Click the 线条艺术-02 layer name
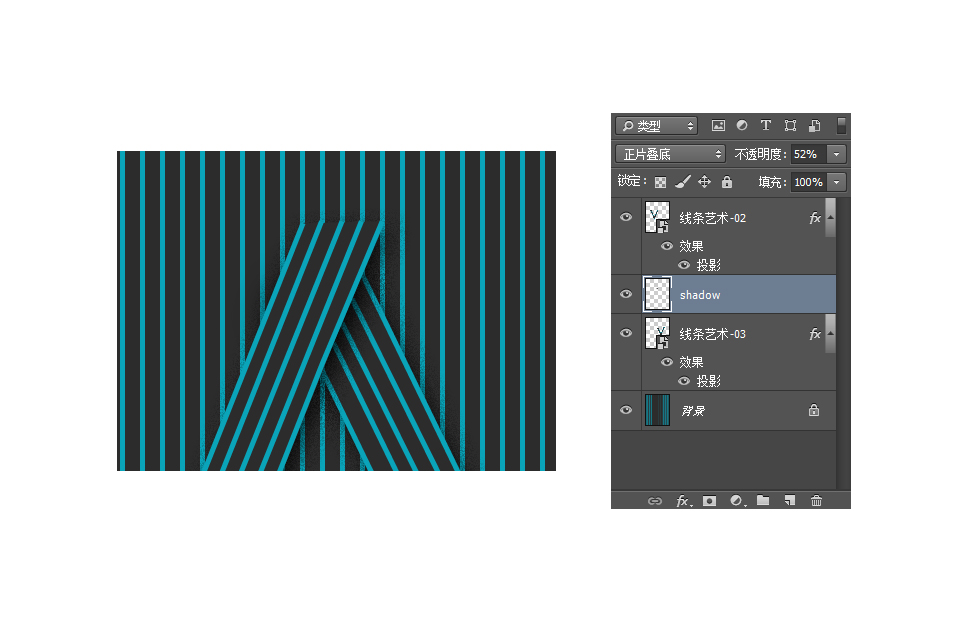960x621 pixels. tap(713, 218)
